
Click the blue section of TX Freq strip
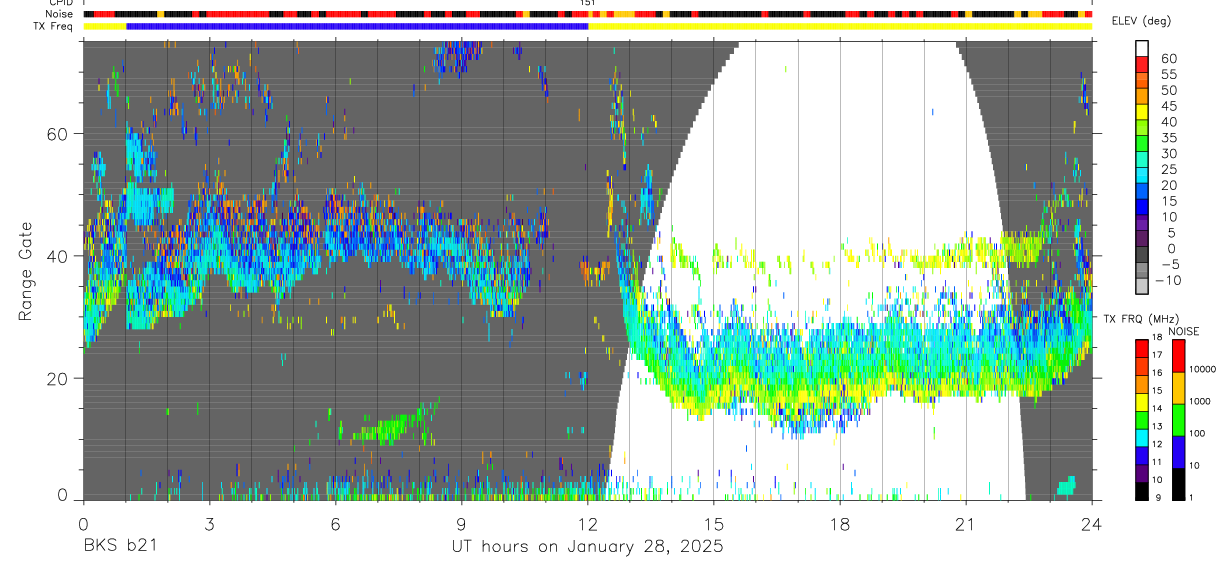pos(357,26)
